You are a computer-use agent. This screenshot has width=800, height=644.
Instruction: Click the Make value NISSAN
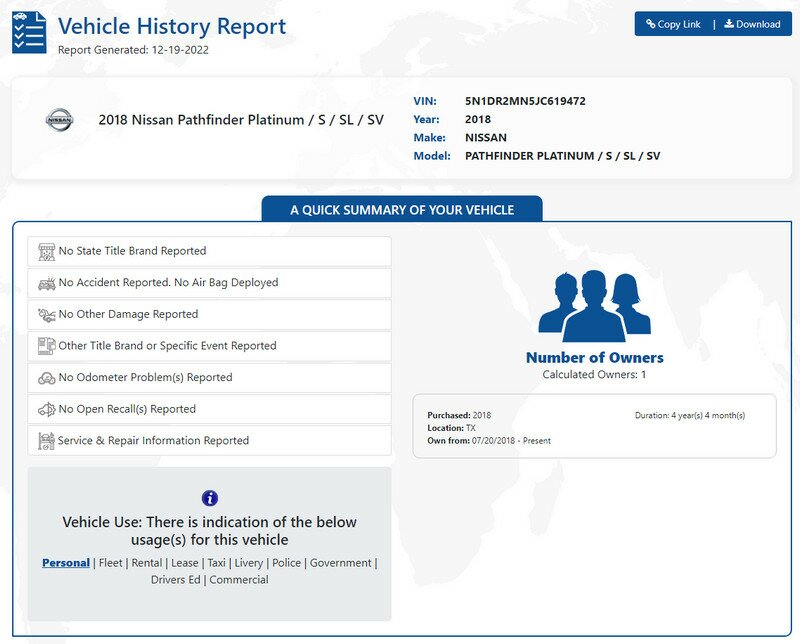tap(486, 138)
